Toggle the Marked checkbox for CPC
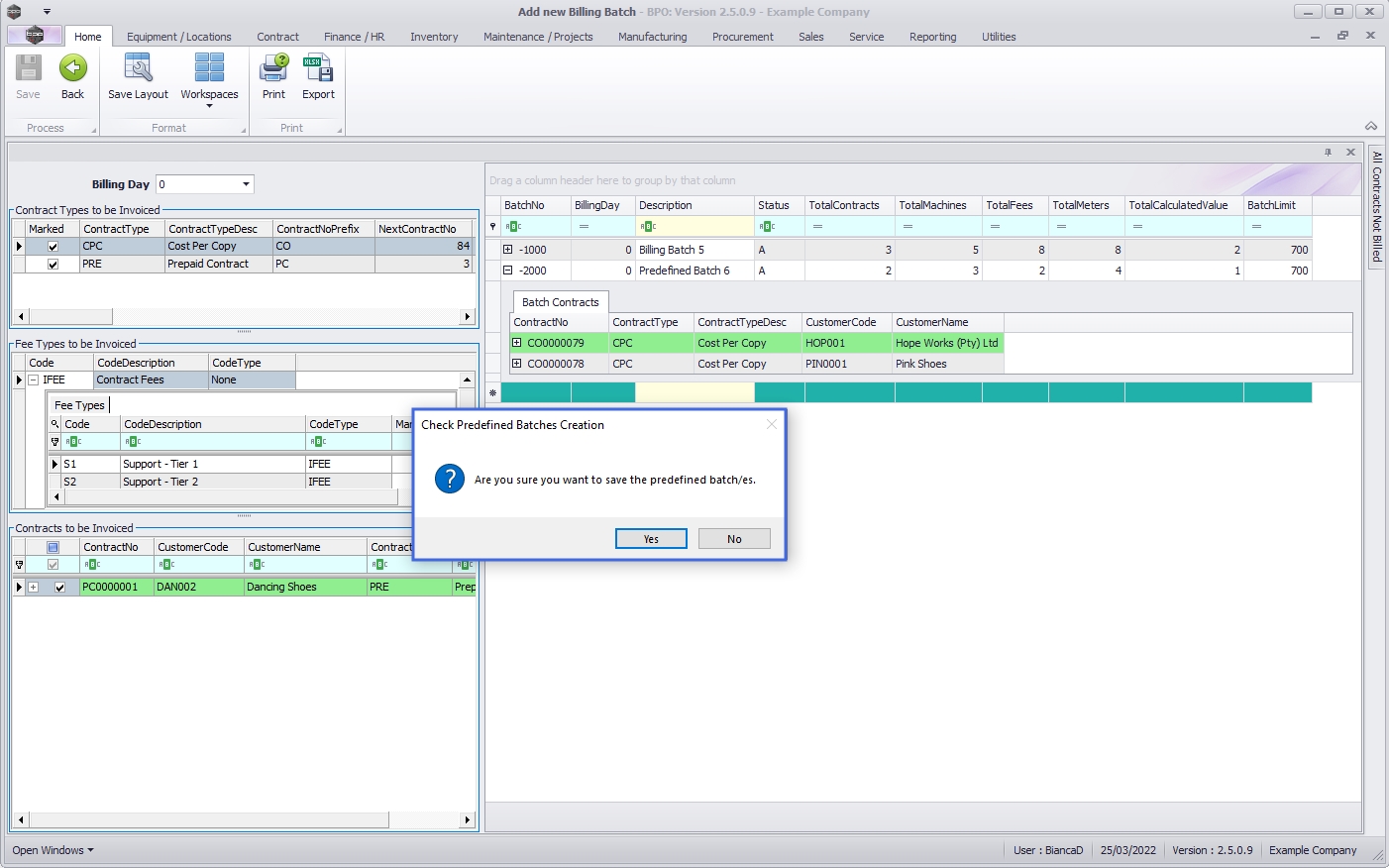 pos(53,247)
